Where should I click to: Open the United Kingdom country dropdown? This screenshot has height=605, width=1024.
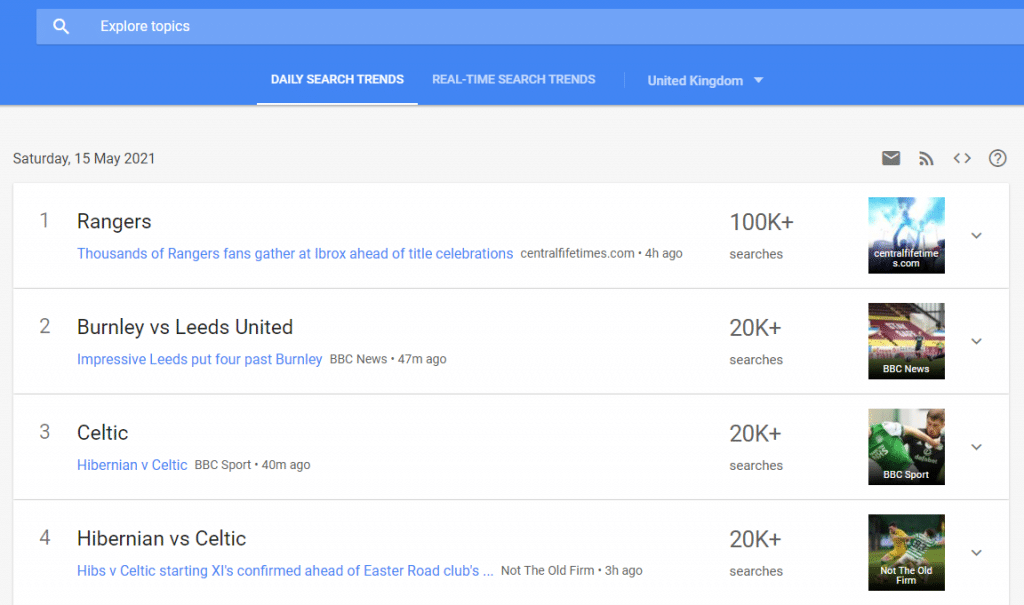[x=705, y=80]
